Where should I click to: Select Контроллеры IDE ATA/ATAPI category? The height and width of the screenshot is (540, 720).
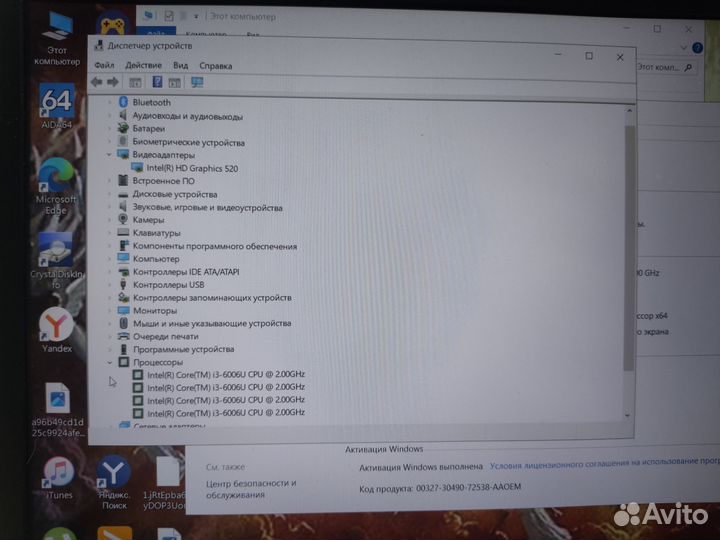click(x=186, y=272)
